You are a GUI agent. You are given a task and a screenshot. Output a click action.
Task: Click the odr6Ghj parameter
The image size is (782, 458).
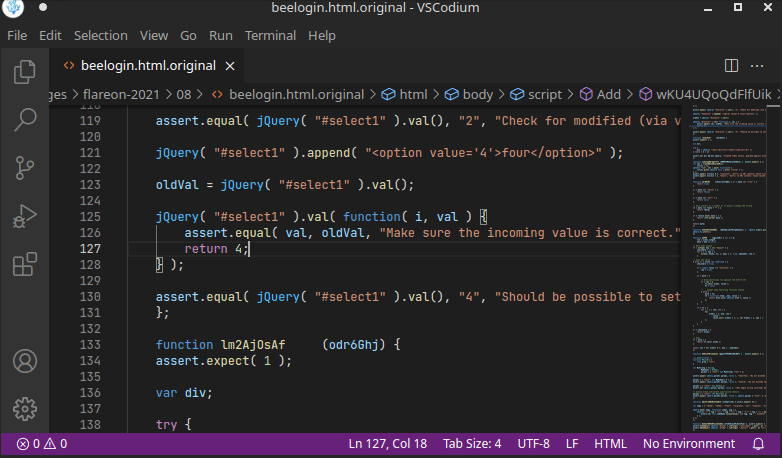tap(354, 345)
